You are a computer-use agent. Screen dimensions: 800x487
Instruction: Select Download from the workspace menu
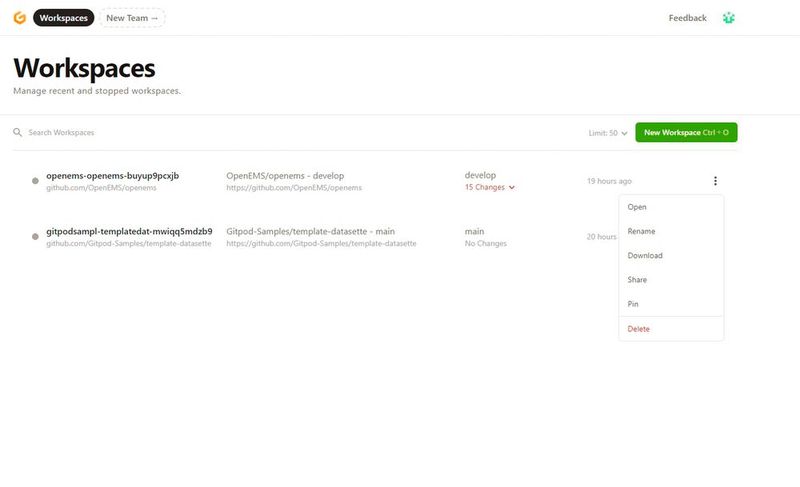pyautogui.click(x=671, y=255)
